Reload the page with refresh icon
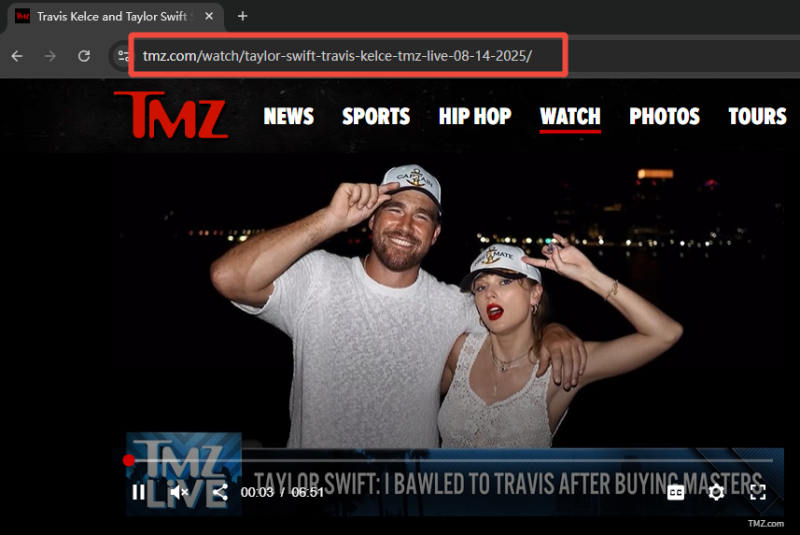The image size is (800, 535). point(84,56)
